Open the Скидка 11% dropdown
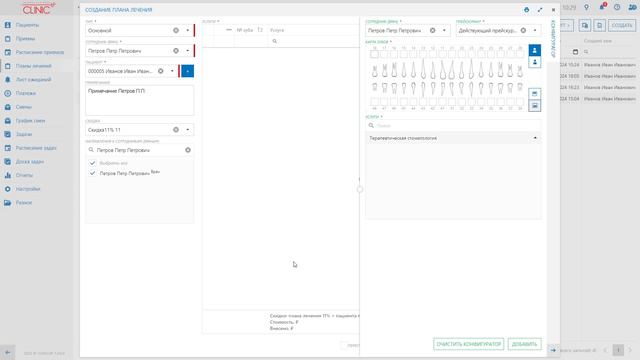Viewport: 640px width, 360px height. point(188,130)
